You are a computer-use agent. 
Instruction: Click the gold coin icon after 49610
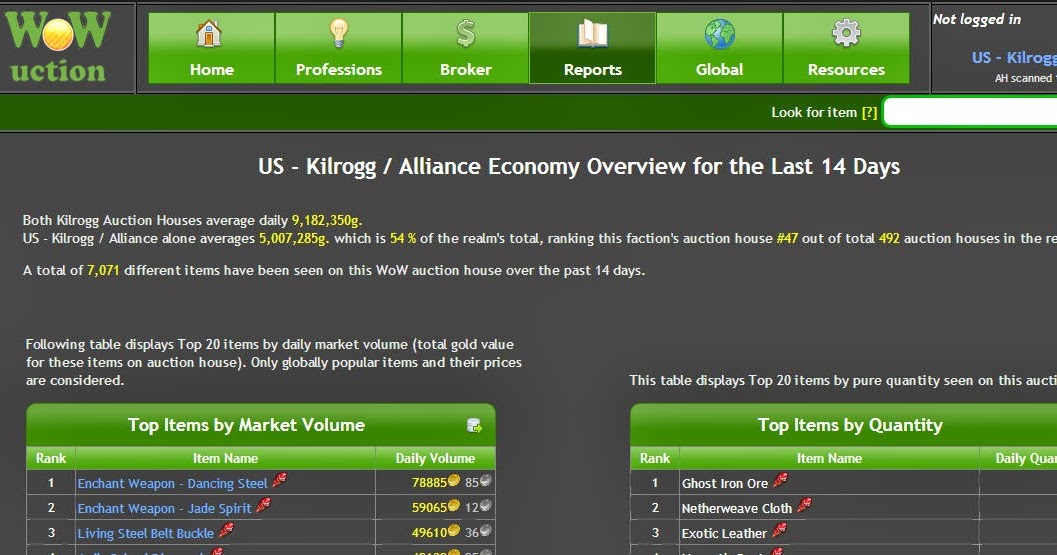coord(454,531)
